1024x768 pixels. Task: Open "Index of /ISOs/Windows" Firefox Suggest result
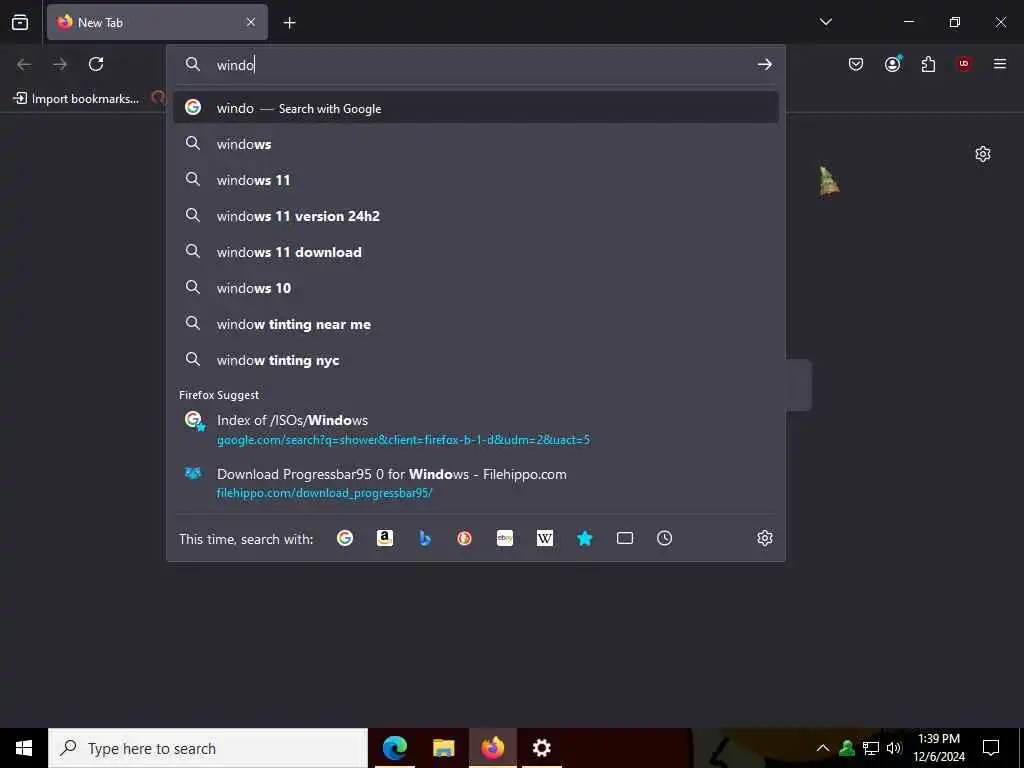(x=475, y=429)
